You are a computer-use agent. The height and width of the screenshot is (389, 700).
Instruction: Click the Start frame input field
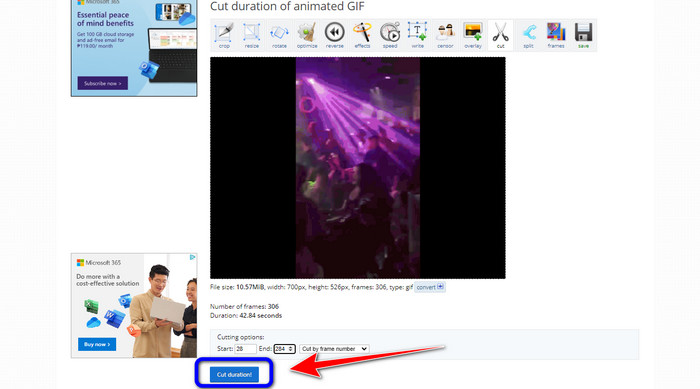245,349
